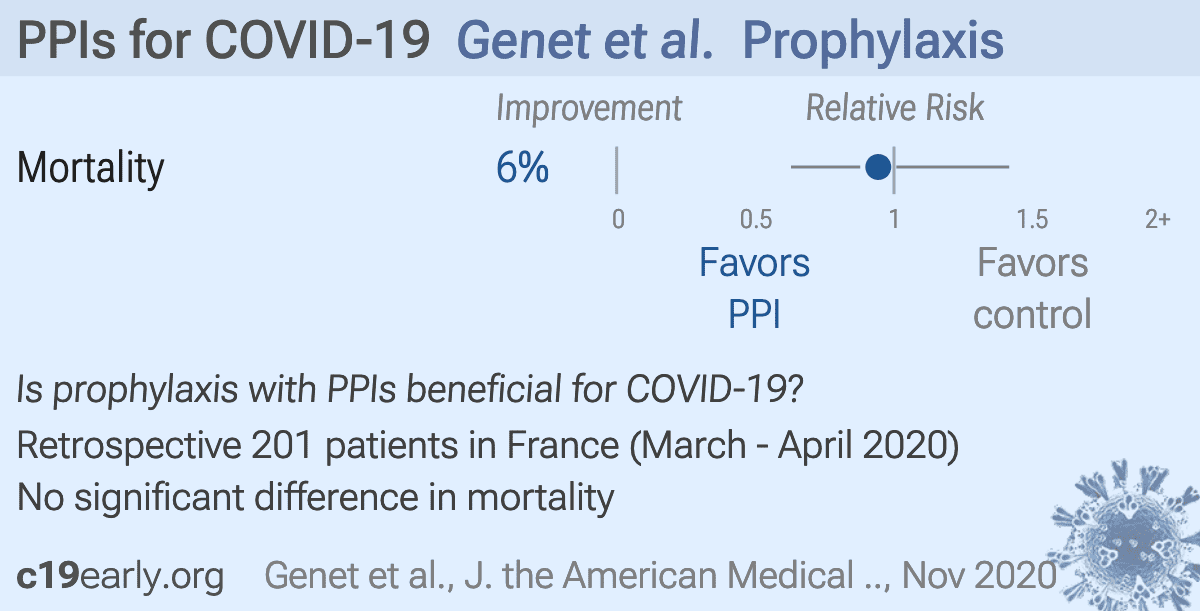Click the 0 axis tick label

point(618,219)
